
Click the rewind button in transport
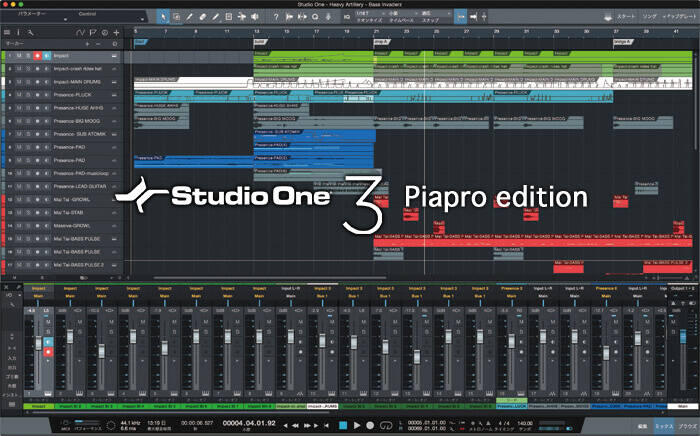[295, 426]
